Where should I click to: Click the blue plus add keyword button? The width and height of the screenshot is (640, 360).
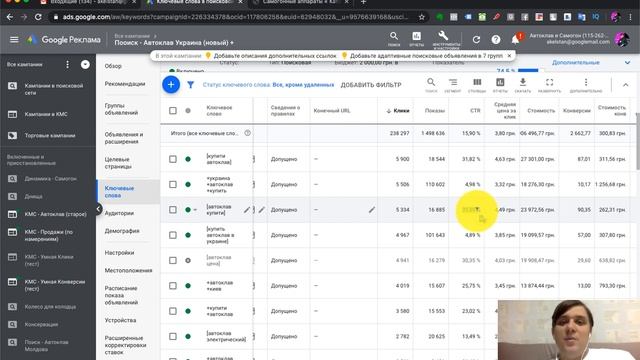click(171, 84)
